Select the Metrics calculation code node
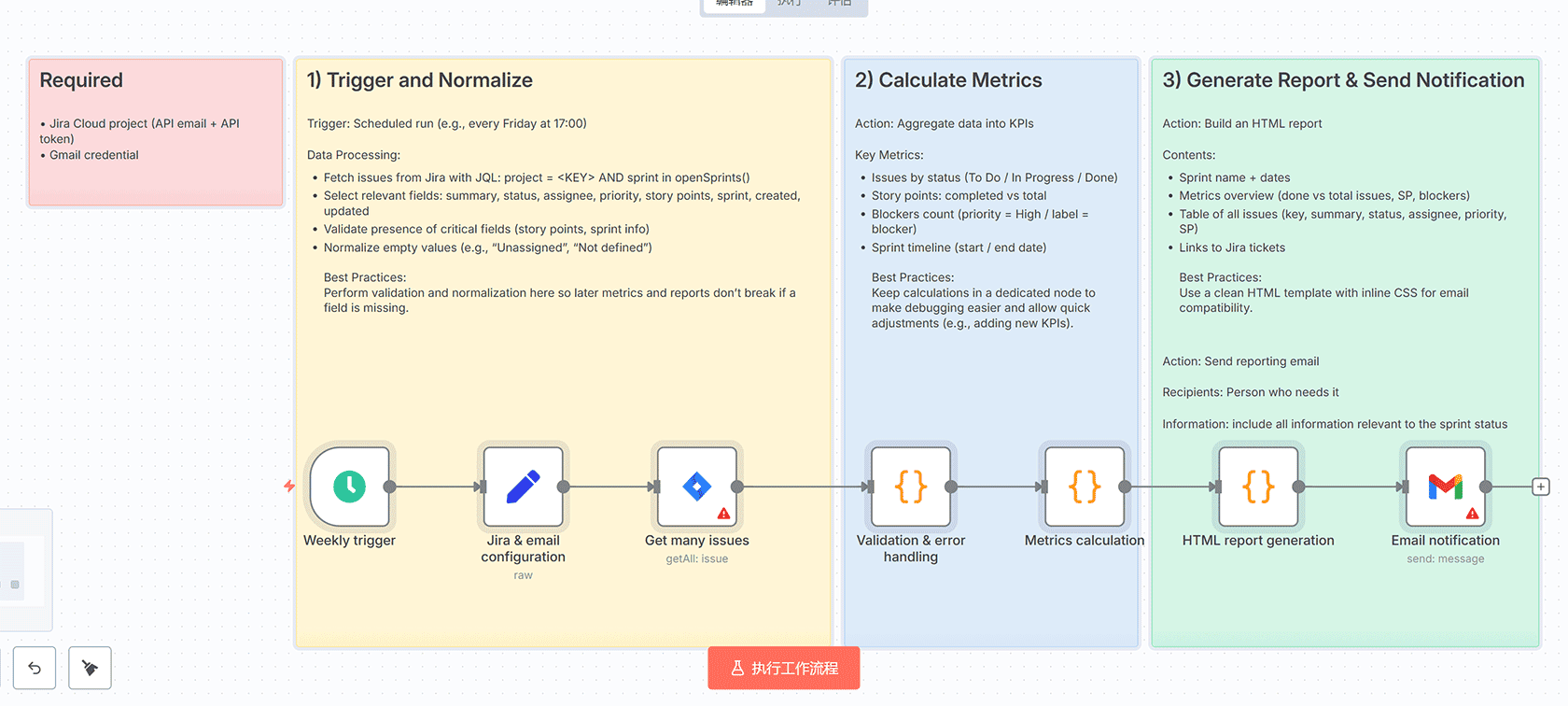The image size is (1568, 706). pyautogui.click(x=1084, y=487)
